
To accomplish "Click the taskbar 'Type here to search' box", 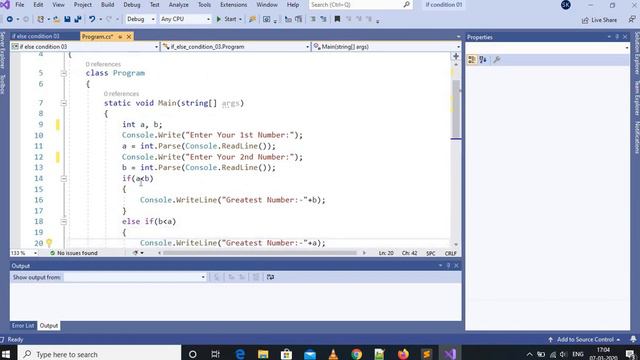I will [99, 354].
